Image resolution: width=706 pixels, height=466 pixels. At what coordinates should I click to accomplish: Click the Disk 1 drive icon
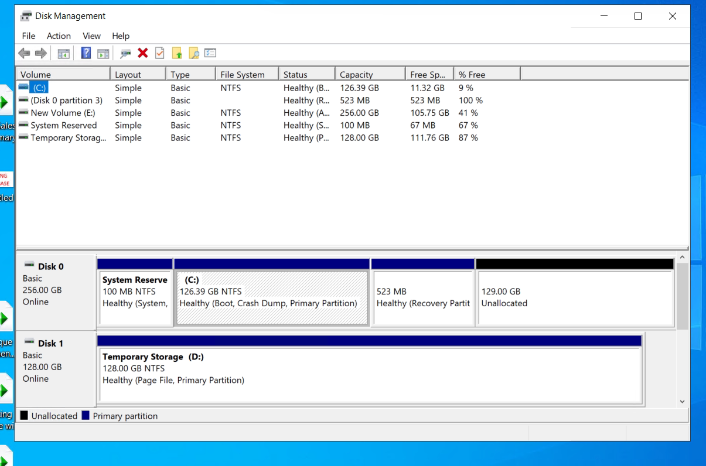pos(29,341)
